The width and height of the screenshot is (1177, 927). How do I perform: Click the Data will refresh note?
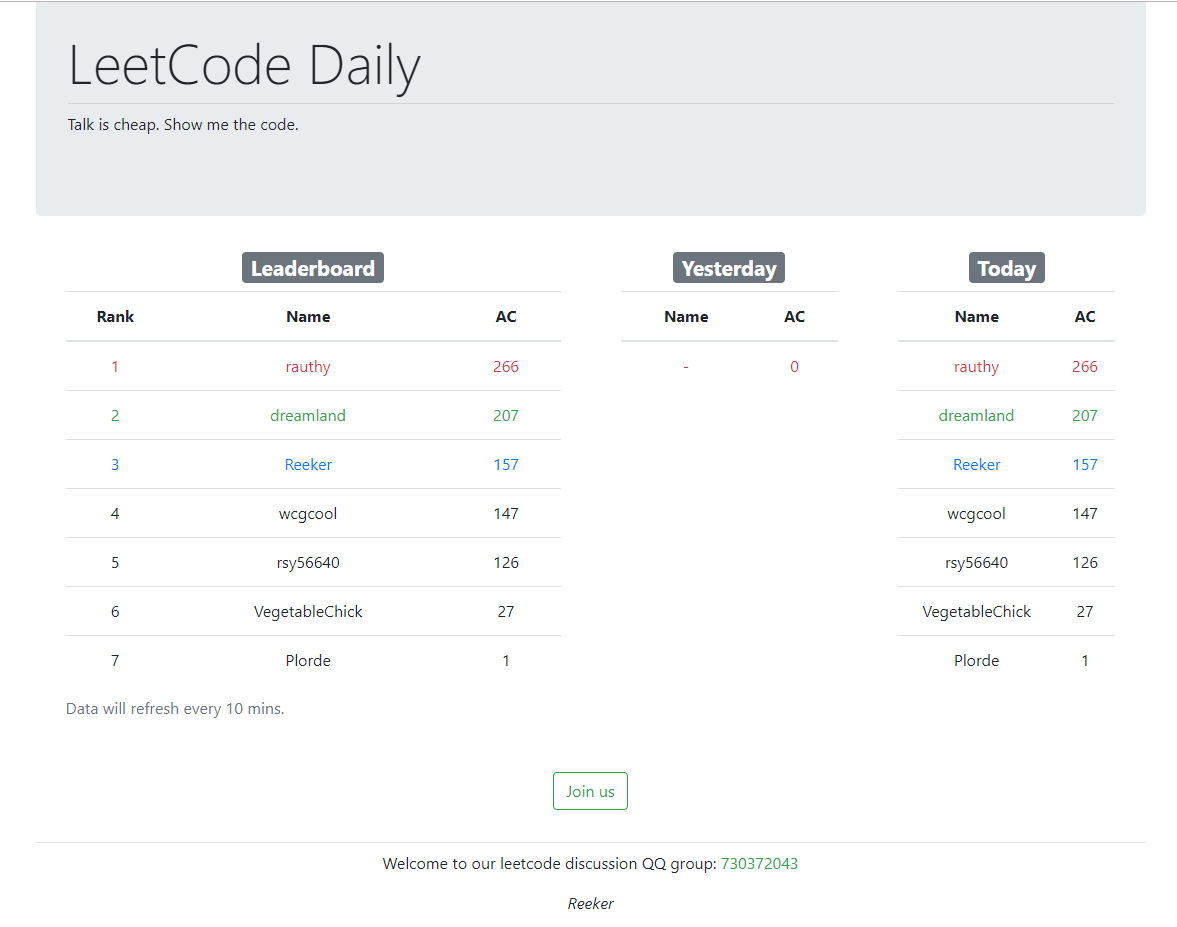[175, 709]
